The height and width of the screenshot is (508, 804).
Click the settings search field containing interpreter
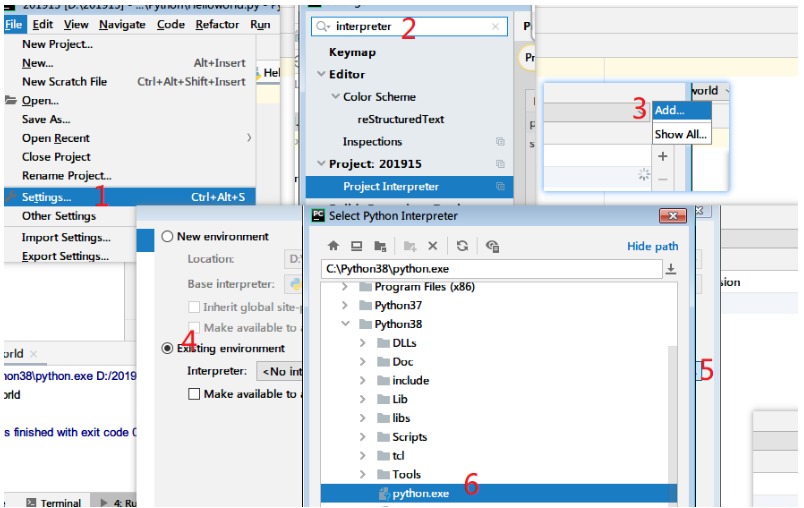(409, 27)
